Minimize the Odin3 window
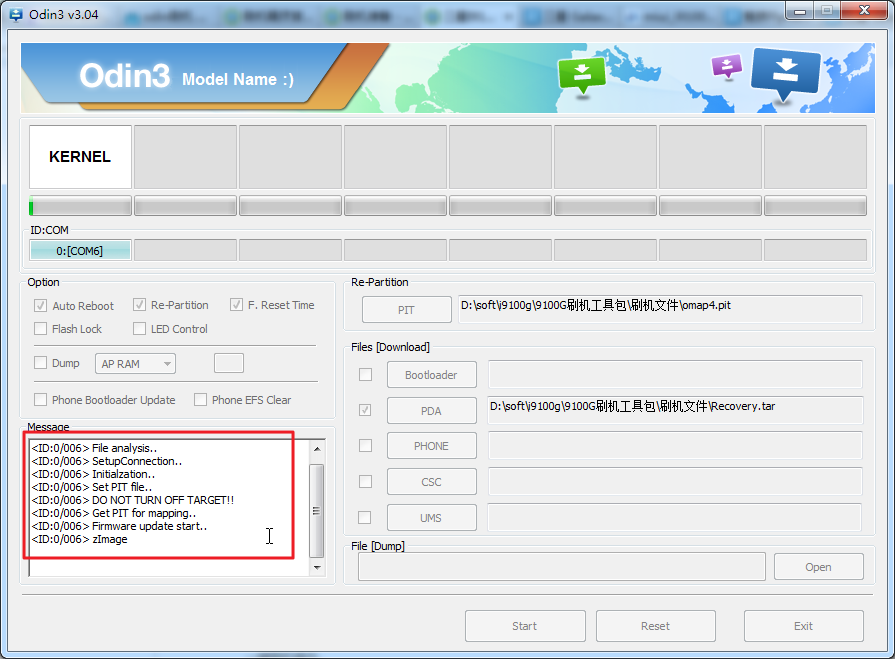Viewport: 895px width, 659px height. [x=800, y=11]
